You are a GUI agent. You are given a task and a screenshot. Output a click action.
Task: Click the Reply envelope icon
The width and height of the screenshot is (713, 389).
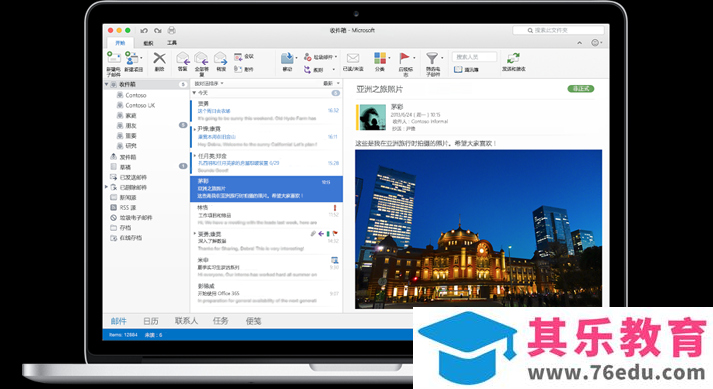click(182, 58)
